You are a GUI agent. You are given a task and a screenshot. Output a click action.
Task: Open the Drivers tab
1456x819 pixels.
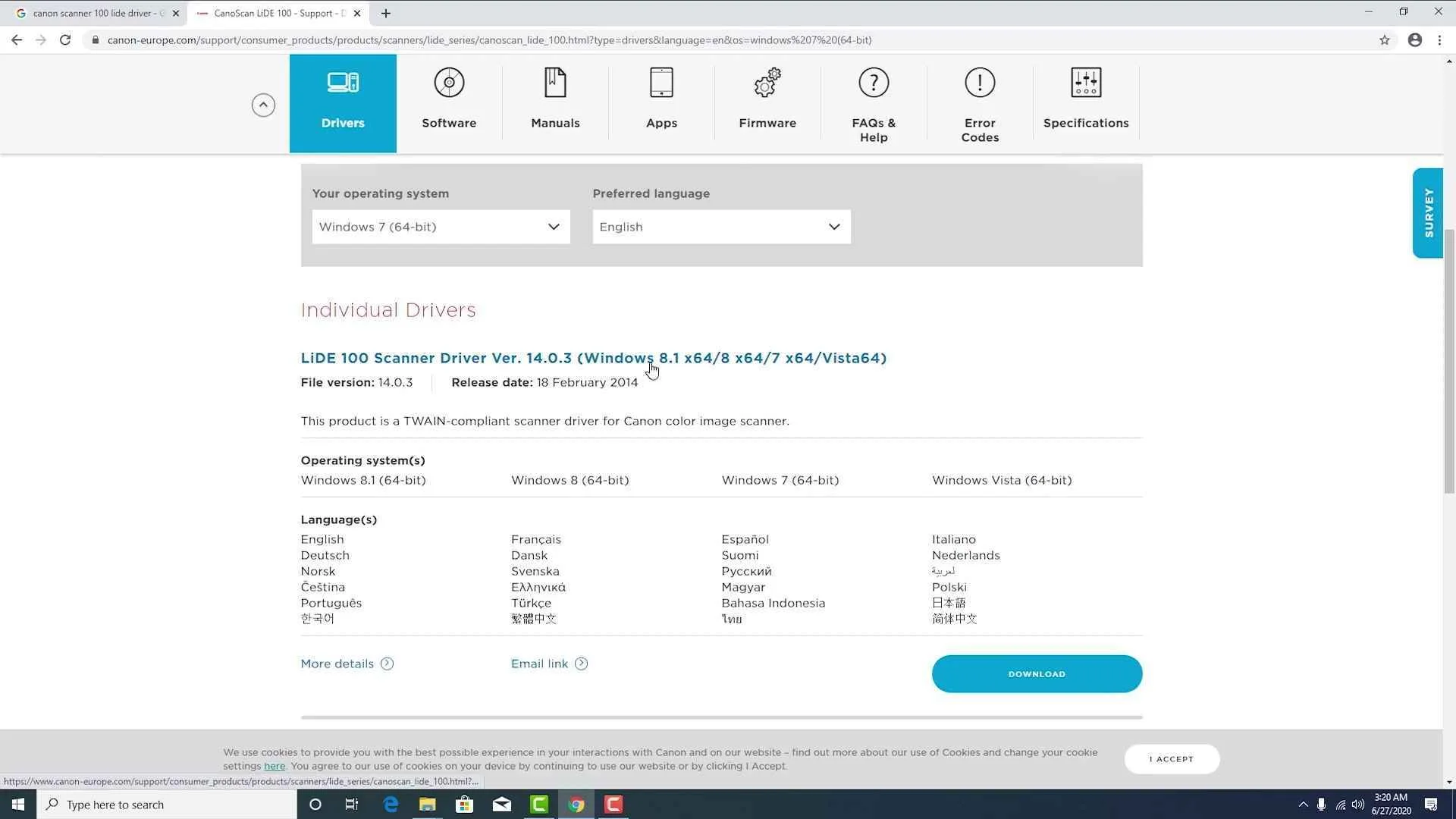[343, 103]
